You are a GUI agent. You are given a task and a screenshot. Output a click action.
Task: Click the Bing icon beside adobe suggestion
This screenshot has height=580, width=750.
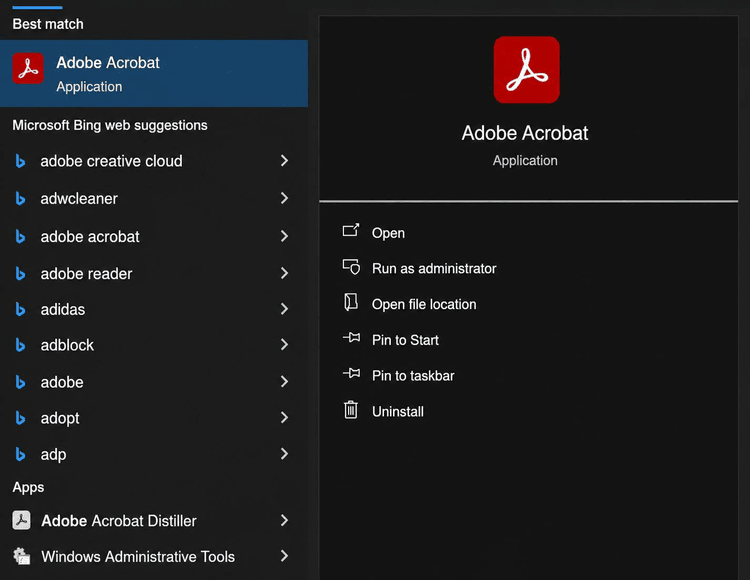(x=20, y=382)
